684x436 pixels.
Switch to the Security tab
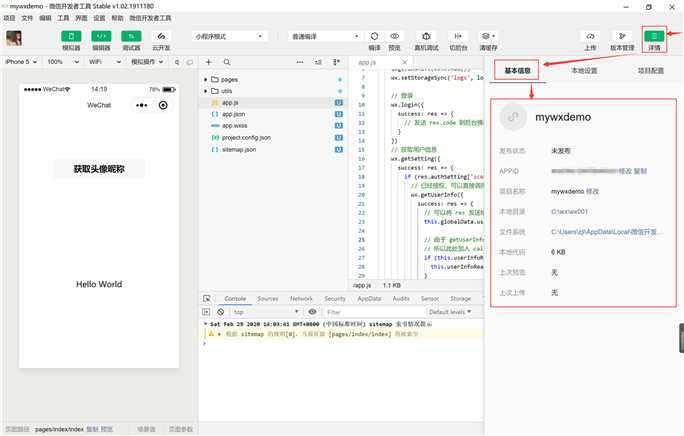[335, 299]
